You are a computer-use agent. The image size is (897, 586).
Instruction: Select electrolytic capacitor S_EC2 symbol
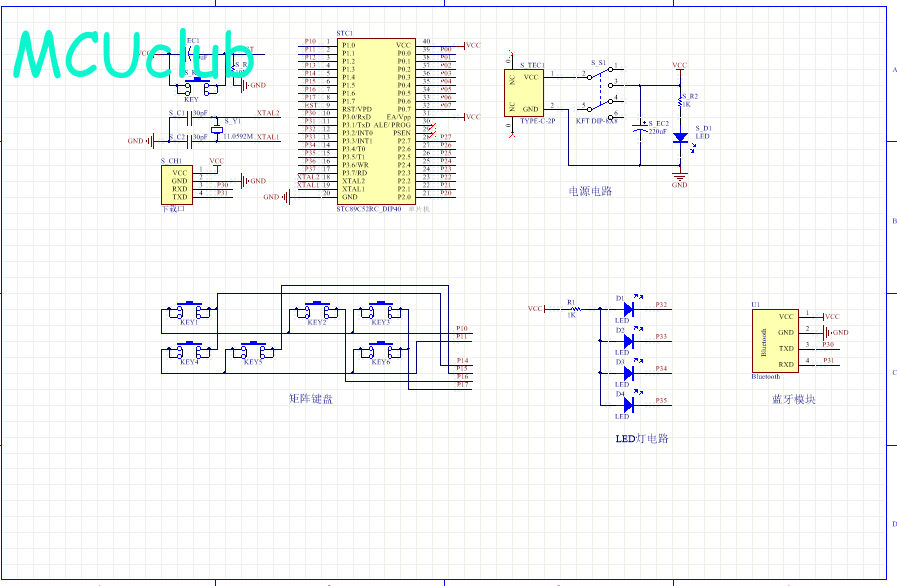point(640,127)
